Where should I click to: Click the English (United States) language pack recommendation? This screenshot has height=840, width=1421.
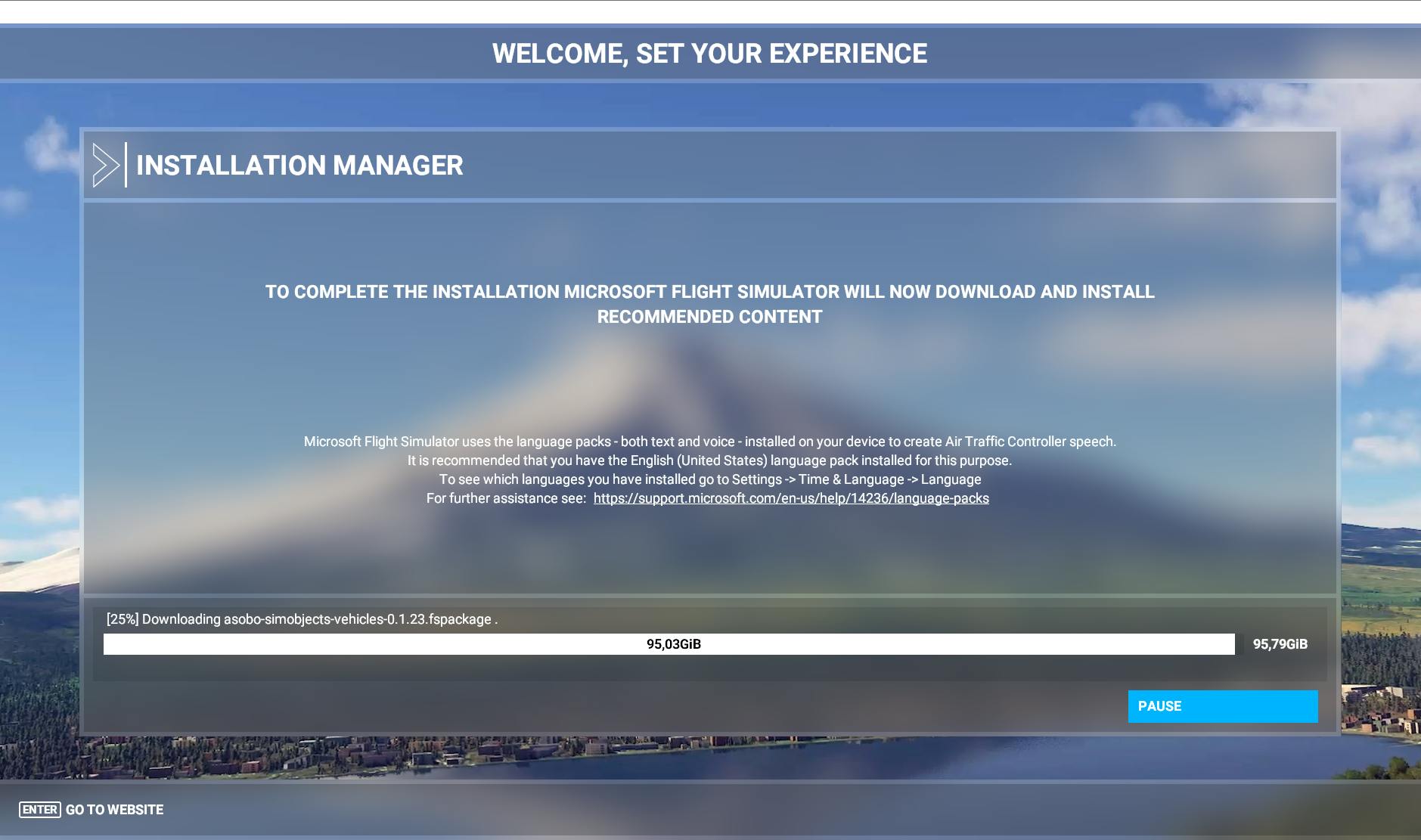pos(709,460)
